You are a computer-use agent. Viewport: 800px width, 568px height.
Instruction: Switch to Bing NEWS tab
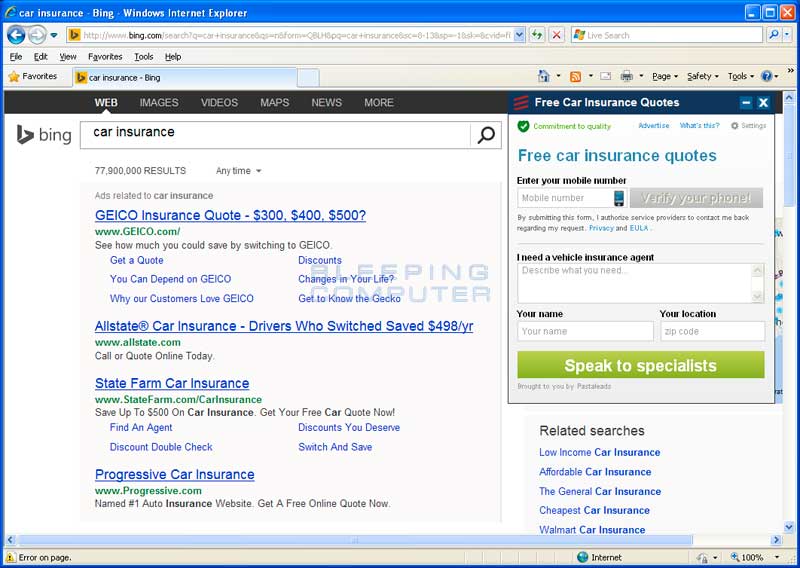(327, 103)
